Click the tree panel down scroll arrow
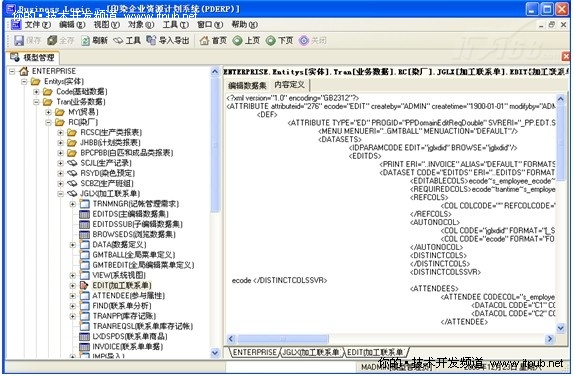Viewport: 573px width, 376px height. click(x=215, y=353)
